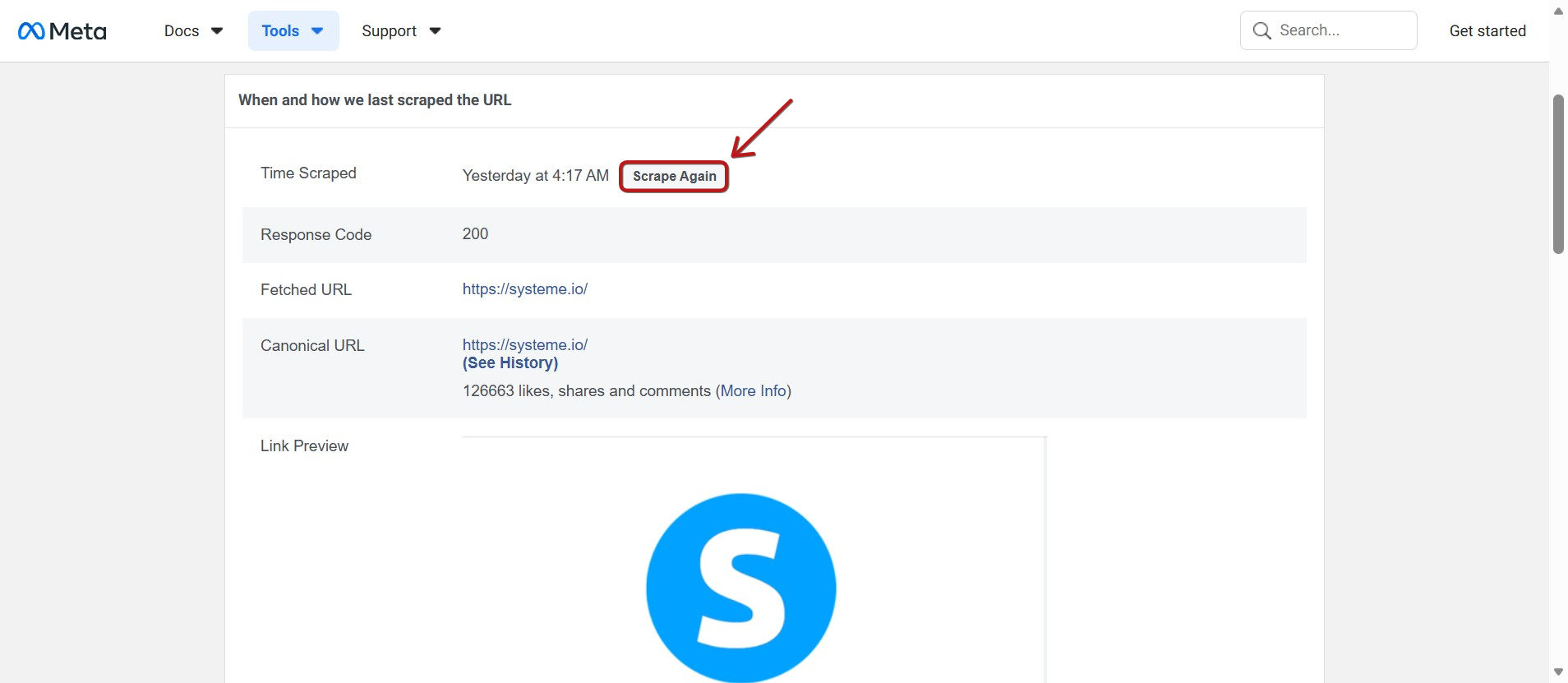
Task: Click the 'Time Scraped' label
Action: click(x=308, y=173)
